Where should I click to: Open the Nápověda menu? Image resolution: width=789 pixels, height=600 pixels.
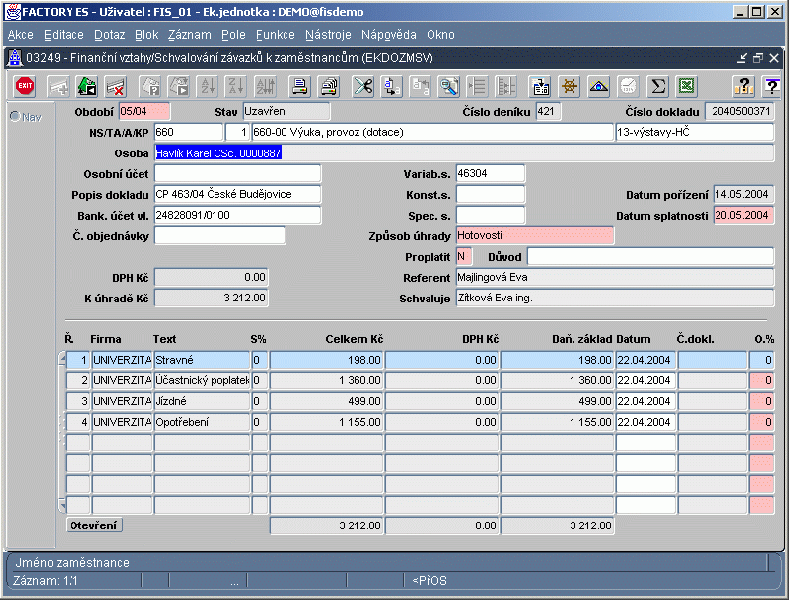(388, 35)
